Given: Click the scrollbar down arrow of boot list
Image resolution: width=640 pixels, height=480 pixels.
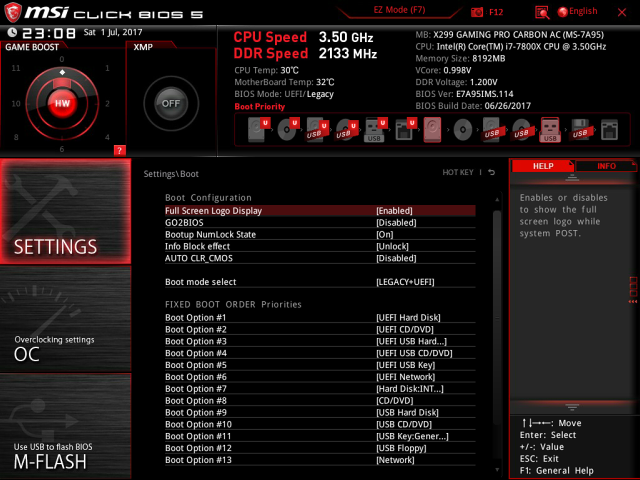Looking at the screenshot, I should (x=497, y=470).
